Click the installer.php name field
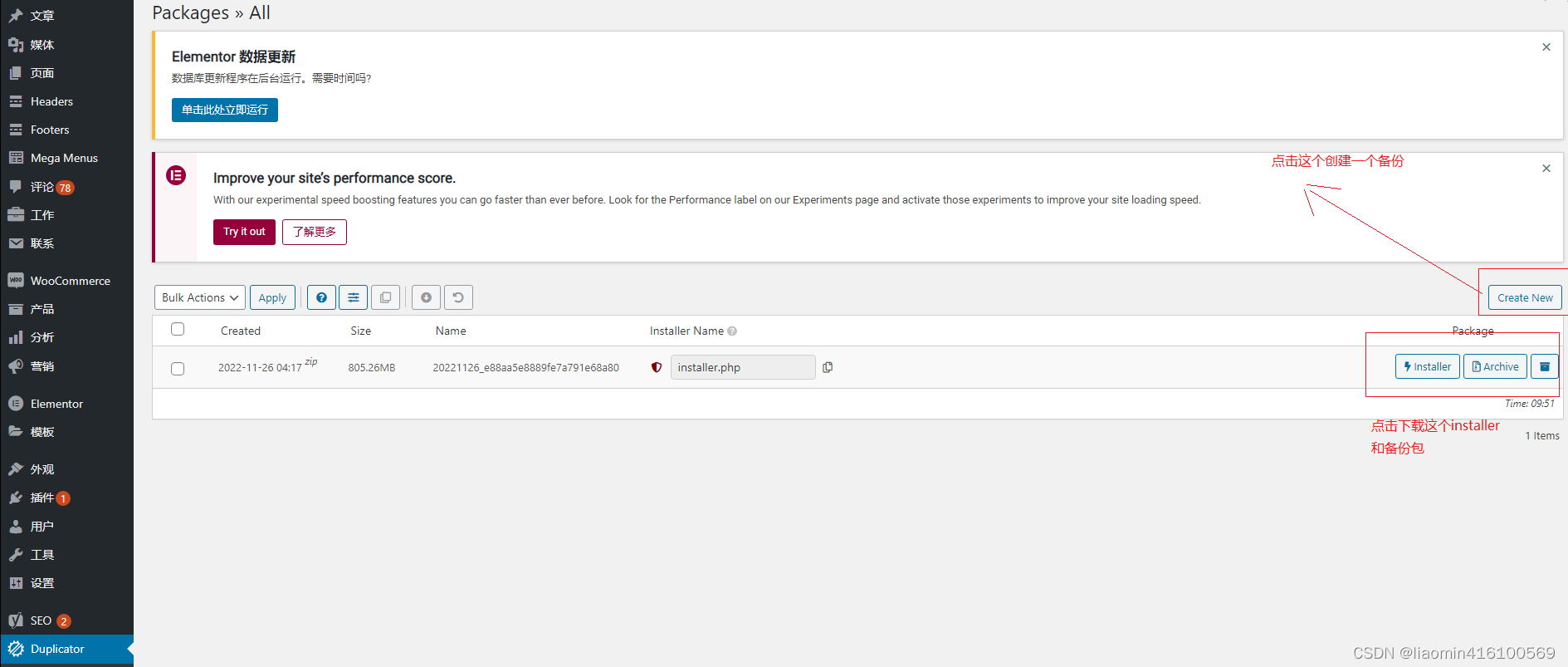Image resolution: width=1568 pixels, height=667 pixels. tap(743, 367)
